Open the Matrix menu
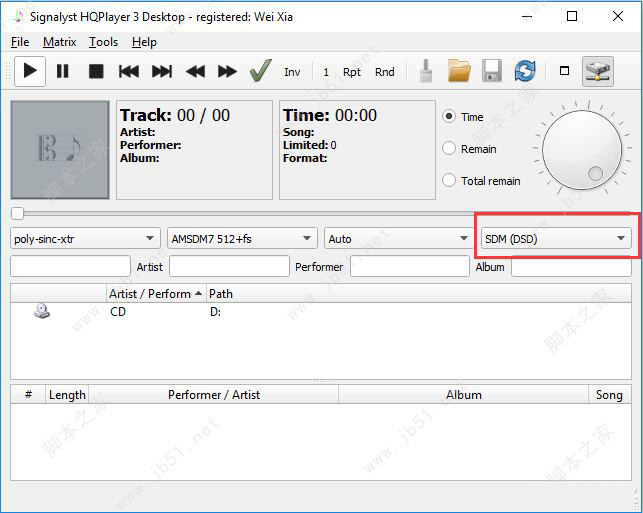The height and width of the screenshot is (513, 643). pos(60,42)
